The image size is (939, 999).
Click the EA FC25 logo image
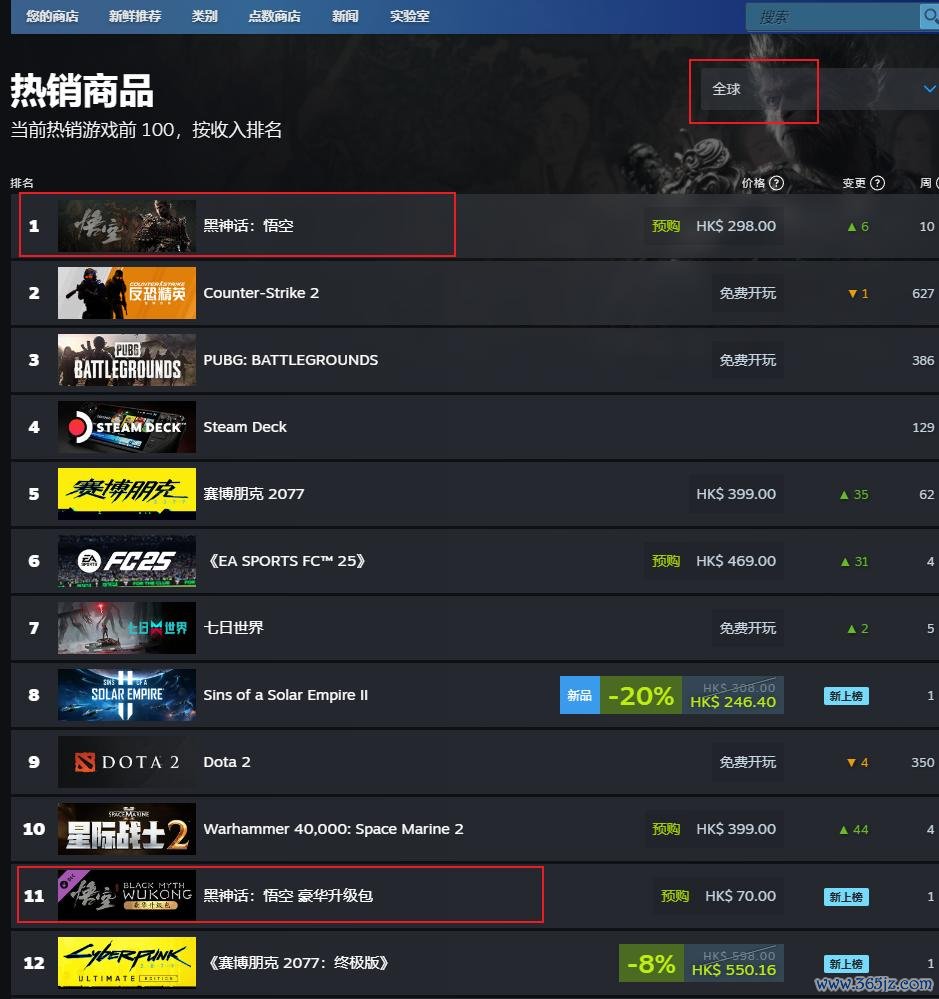click(127, 561)
